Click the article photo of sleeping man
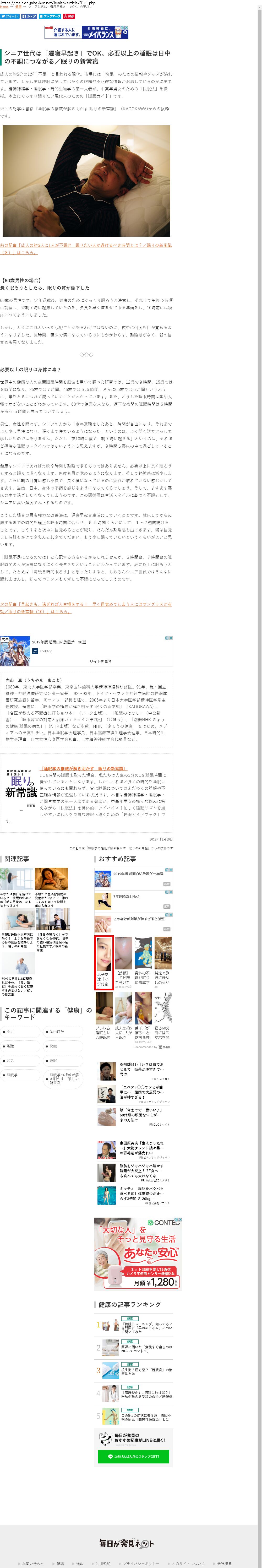 click(86, 181)
